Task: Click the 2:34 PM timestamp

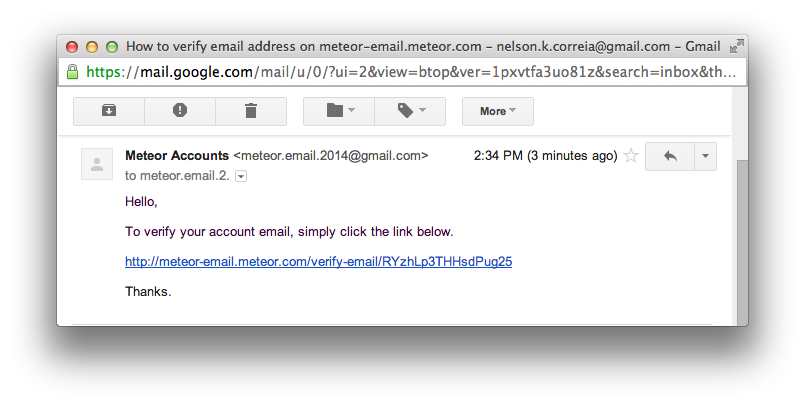Action: [498, 156]
